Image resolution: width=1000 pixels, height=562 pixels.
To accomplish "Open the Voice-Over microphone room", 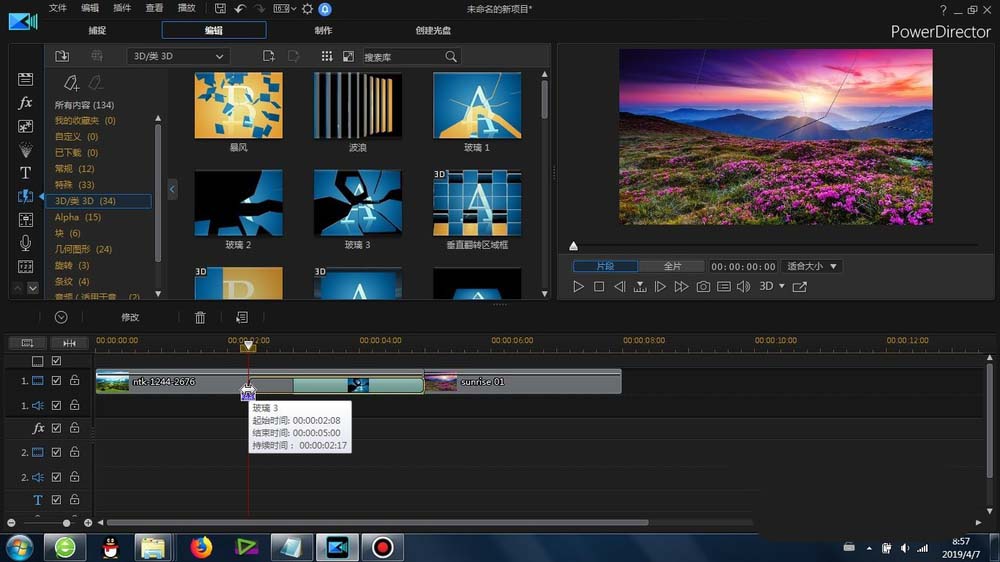I will (26, 243).
